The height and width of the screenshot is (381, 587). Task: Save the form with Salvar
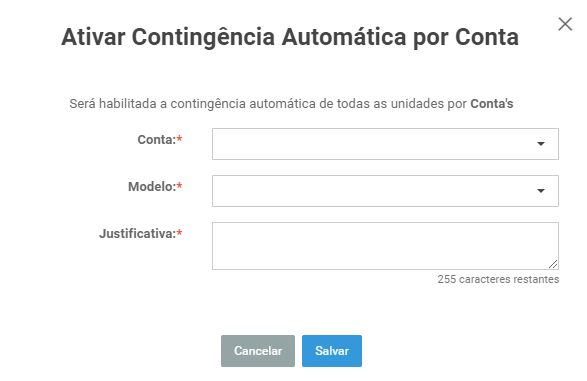(332, 351)
